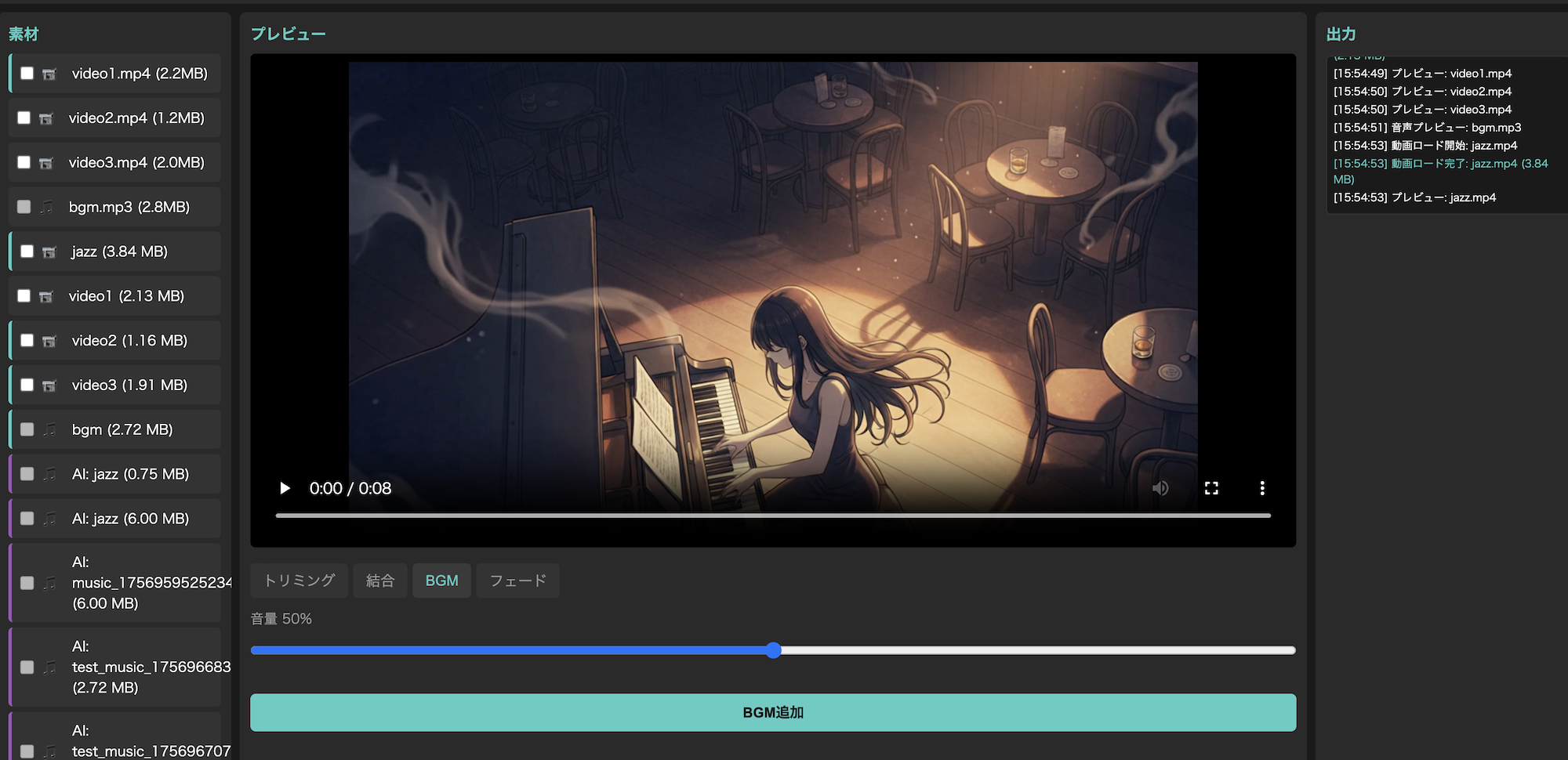
Task: Select the video3 (1.91 MB) material name
Action: 129,385
